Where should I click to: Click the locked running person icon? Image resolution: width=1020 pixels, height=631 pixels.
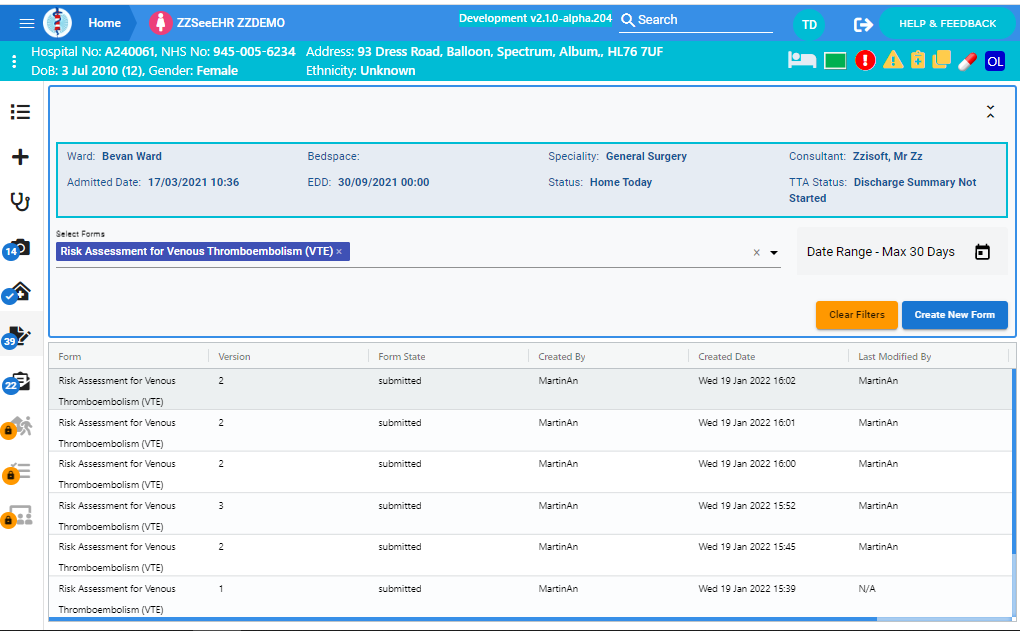pyautogui.click(x=18, y=427)
